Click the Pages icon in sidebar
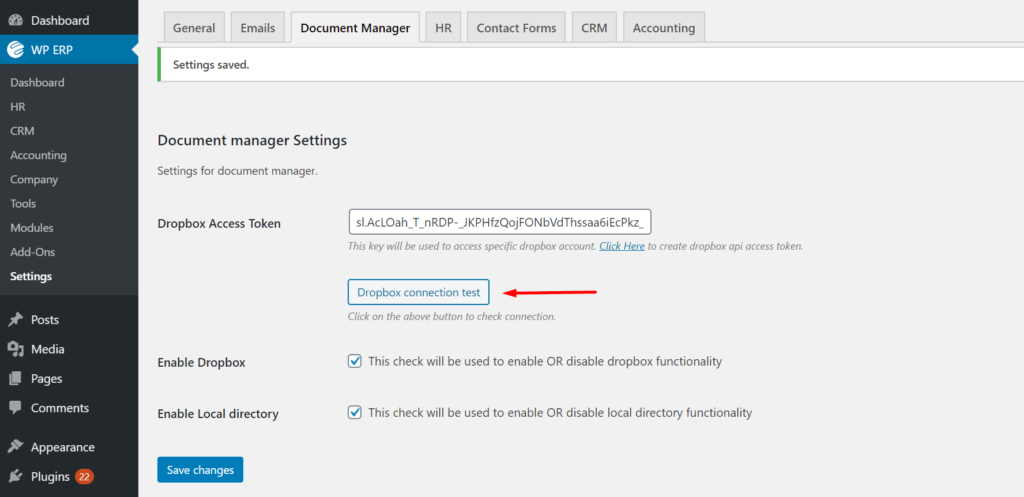1024x497 pixels. 16,379
